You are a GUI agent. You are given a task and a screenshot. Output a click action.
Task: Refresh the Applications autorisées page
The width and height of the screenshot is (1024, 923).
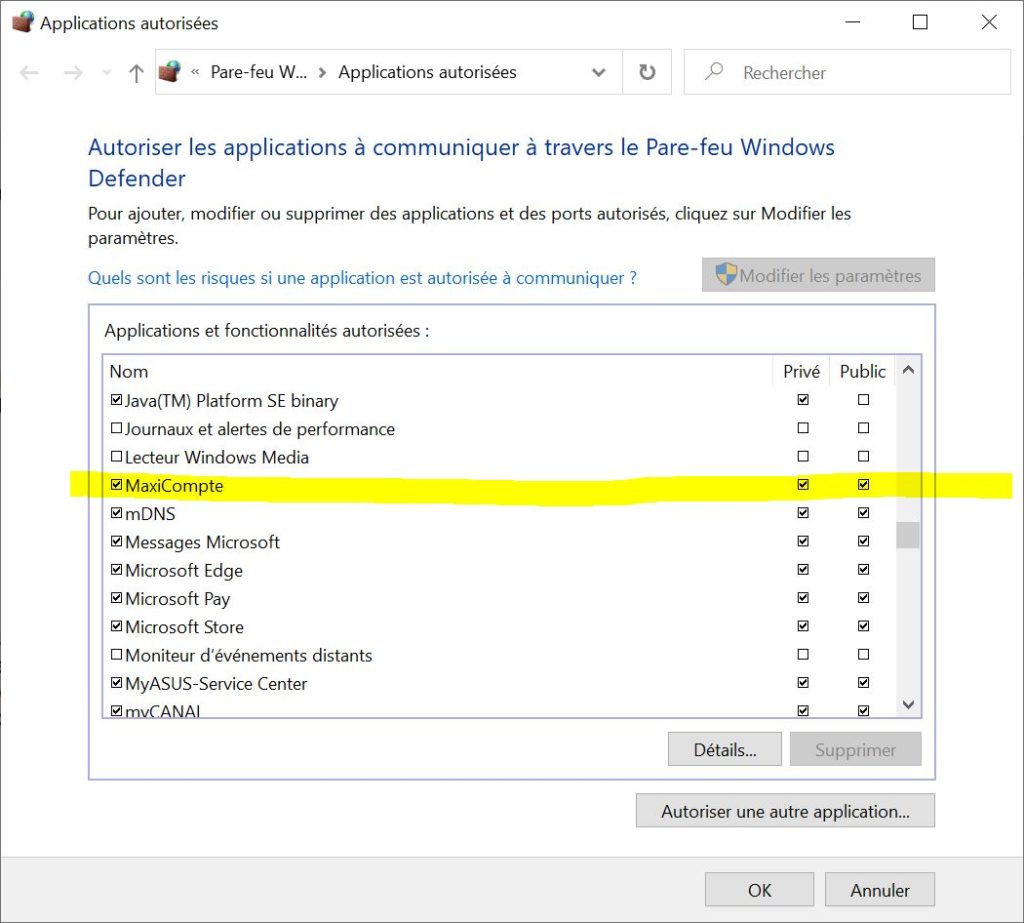tap(647, 72)
